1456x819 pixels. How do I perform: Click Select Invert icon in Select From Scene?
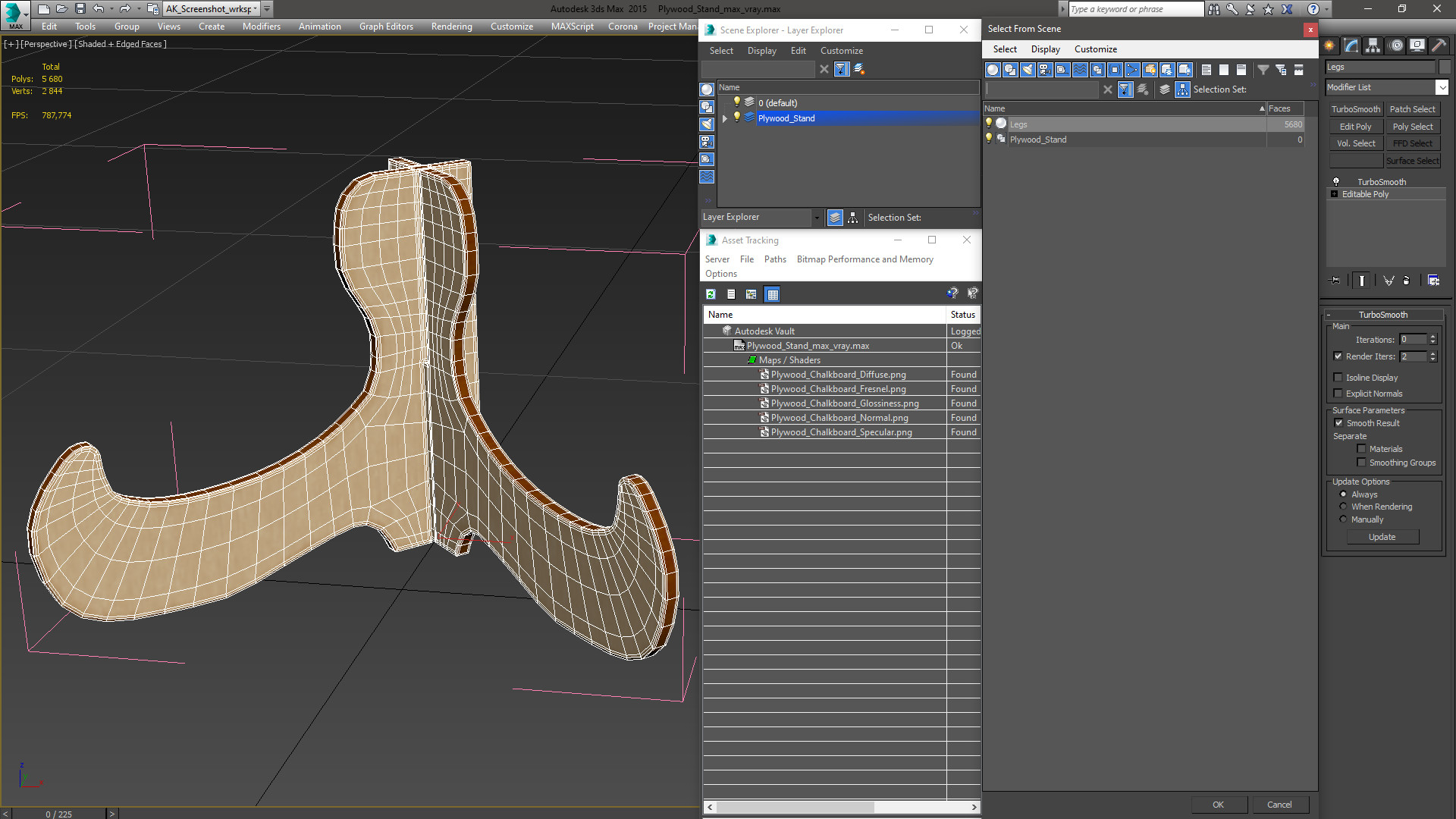pyautogui.click(x=1241, y=70)
